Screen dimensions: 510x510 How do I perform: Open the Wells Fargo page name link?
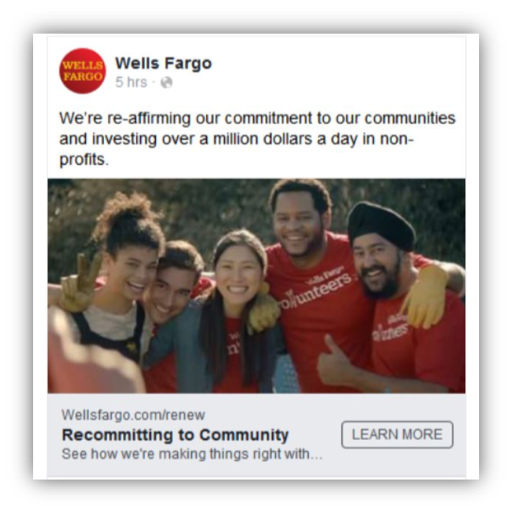click(163, 63)
